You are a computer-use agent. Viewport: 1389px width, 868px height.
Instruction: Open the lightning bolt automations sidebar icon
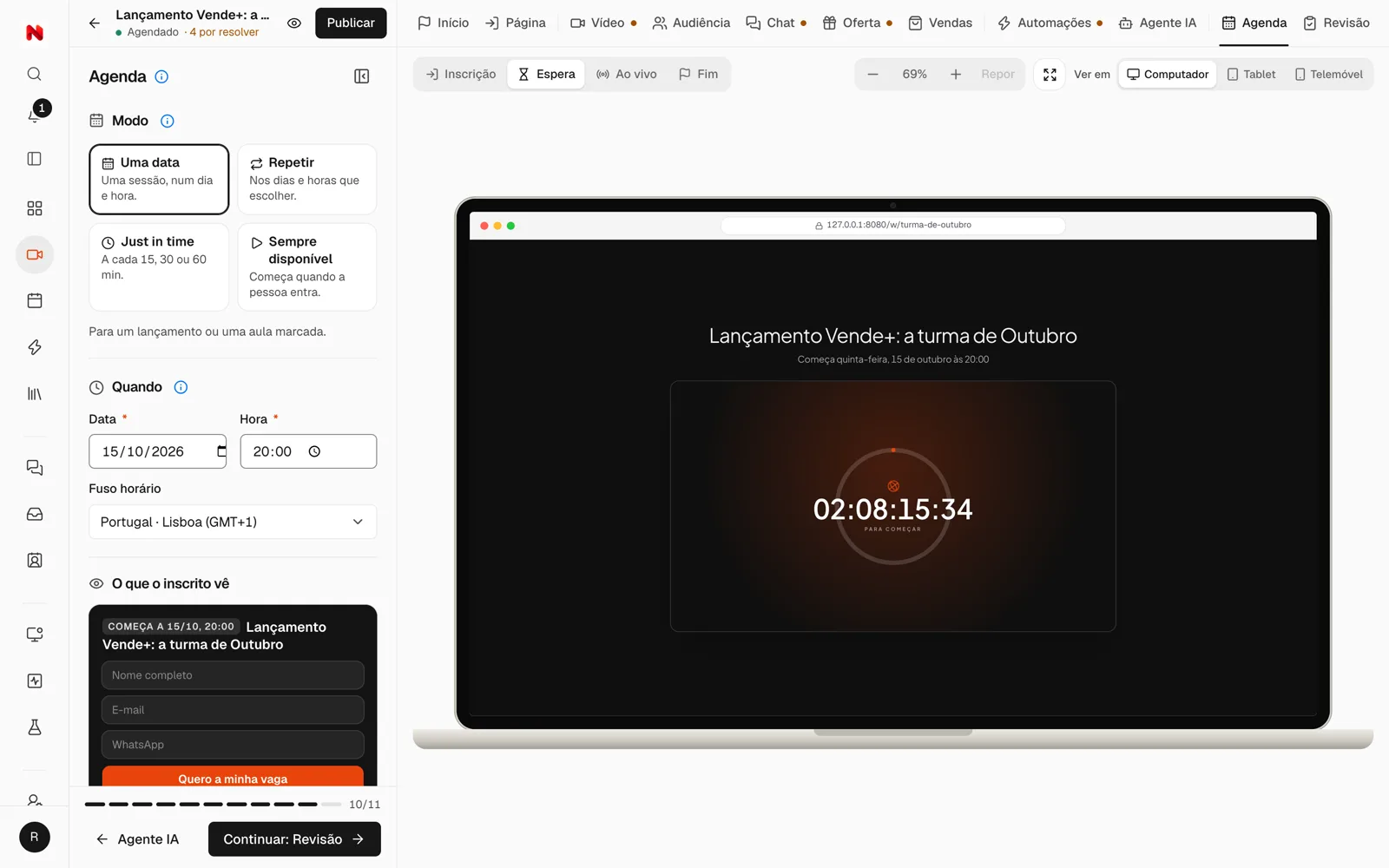(35, 347)
